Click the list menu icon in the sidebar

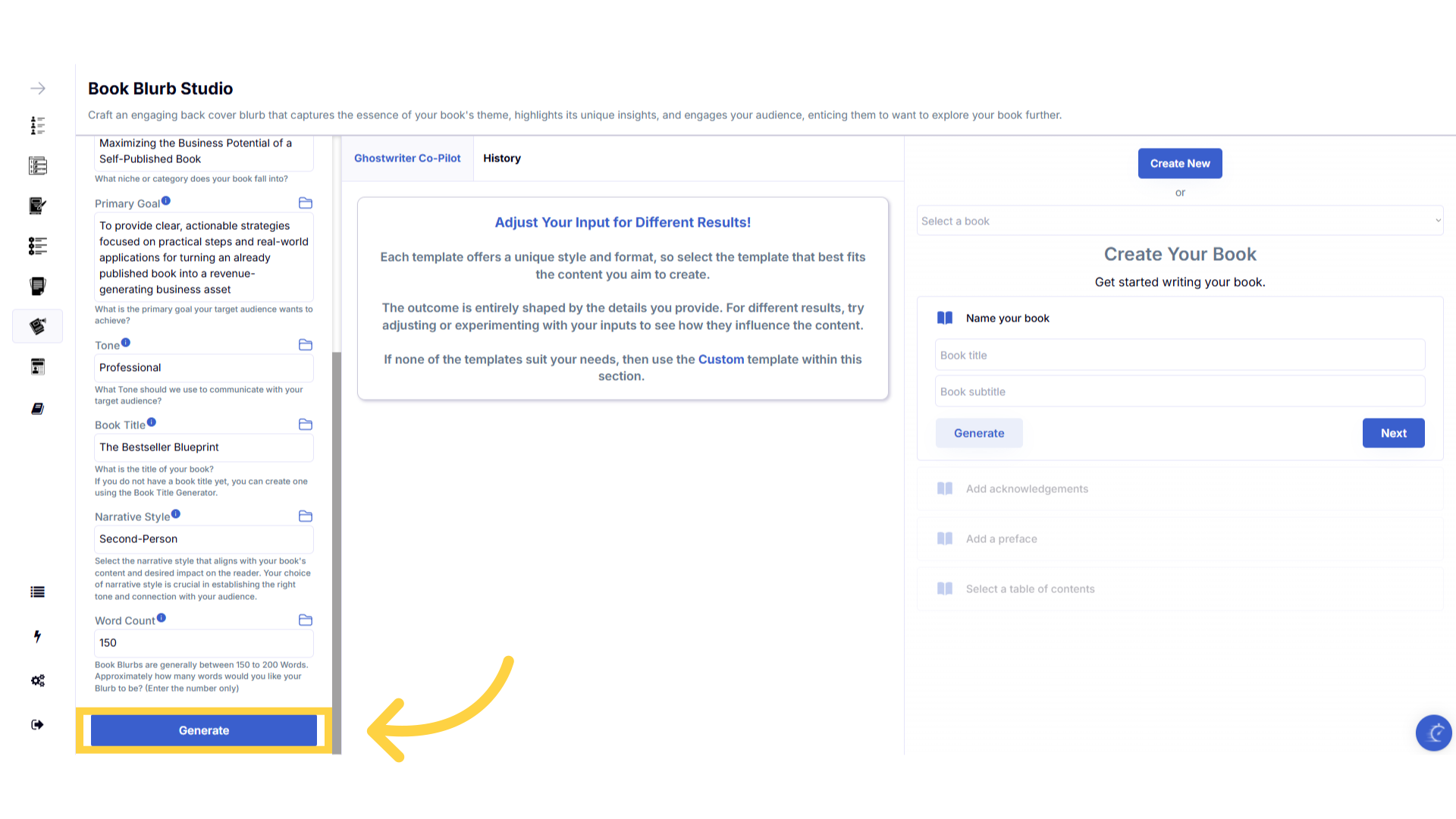tap(37, 592)
